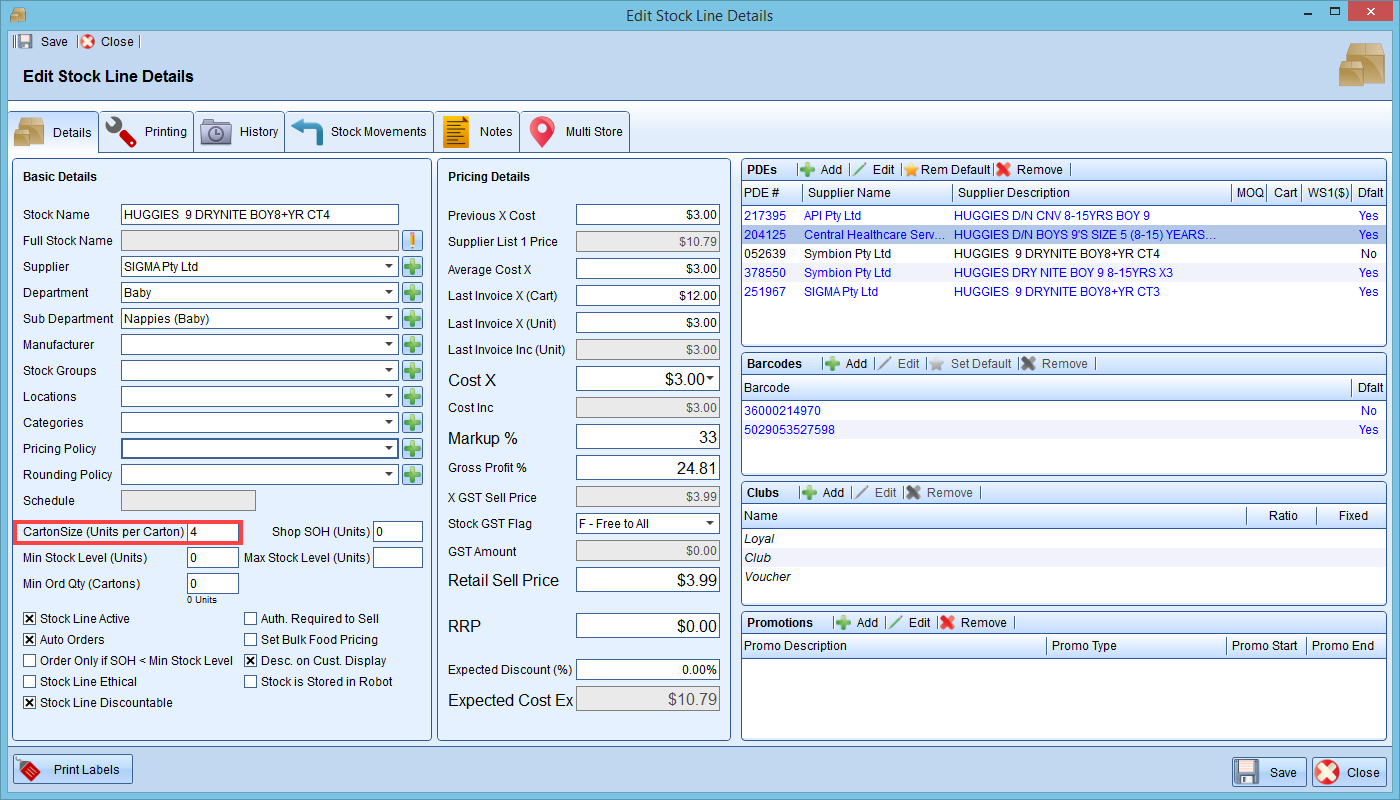Enable Auth. Required to Sell
Viewport: 1400px width, 800px height.
point(251,619)
